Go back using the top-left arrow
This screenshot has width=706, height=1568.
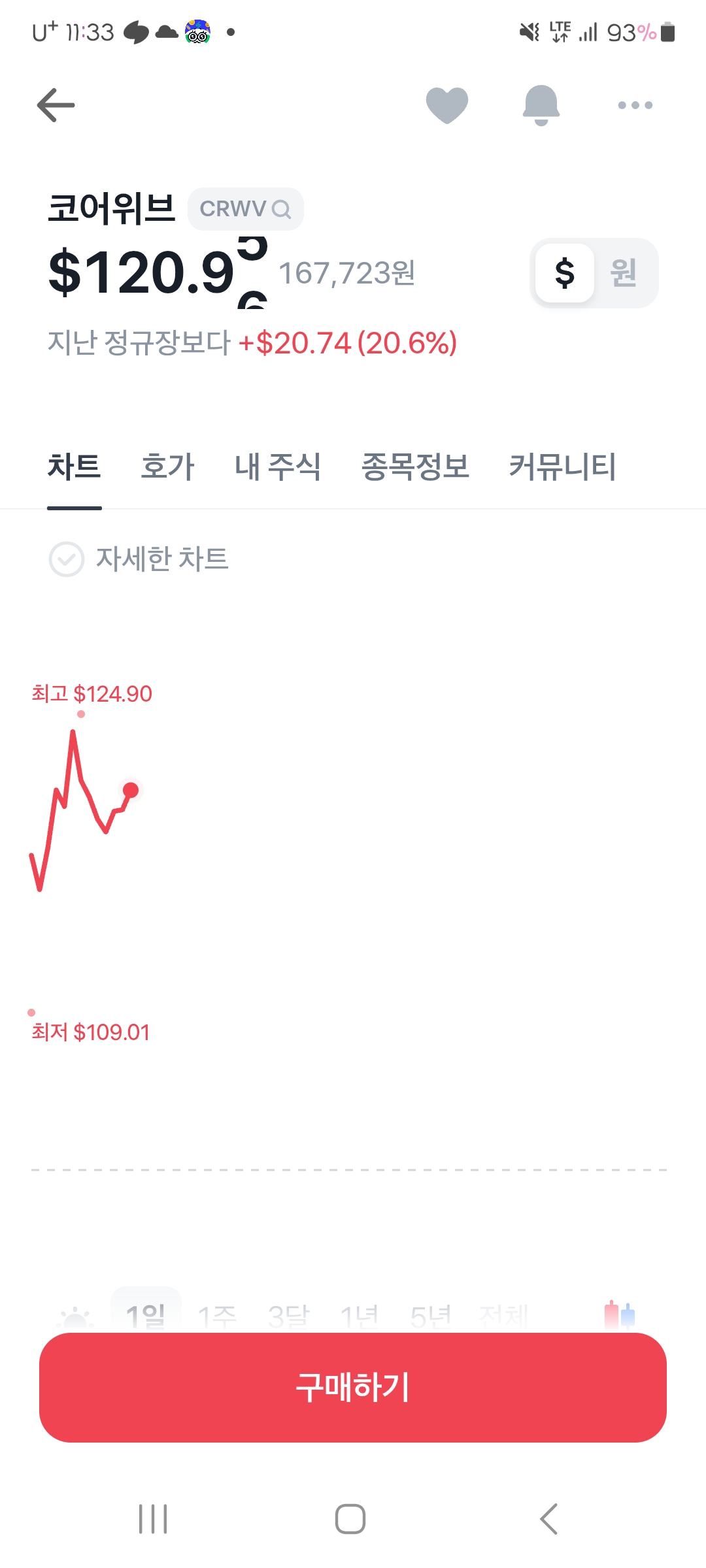pos(56,105)
